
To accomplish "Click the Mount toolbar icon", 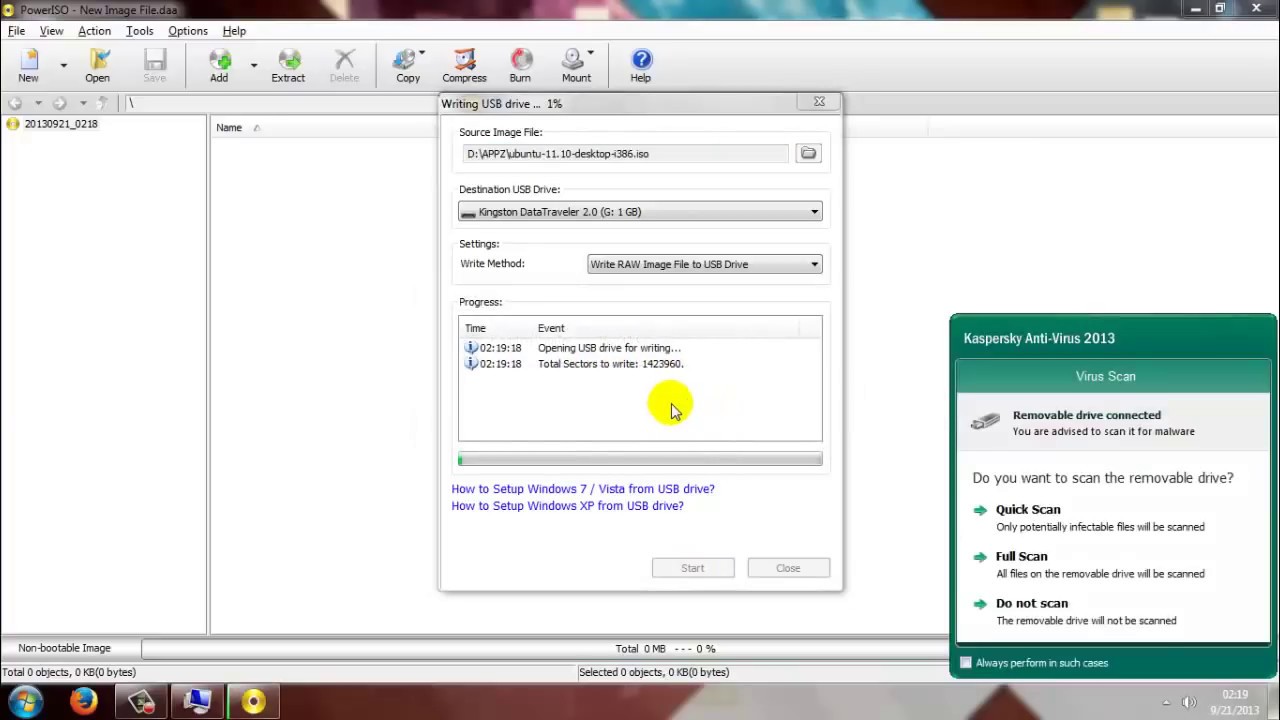I will 574,66.
